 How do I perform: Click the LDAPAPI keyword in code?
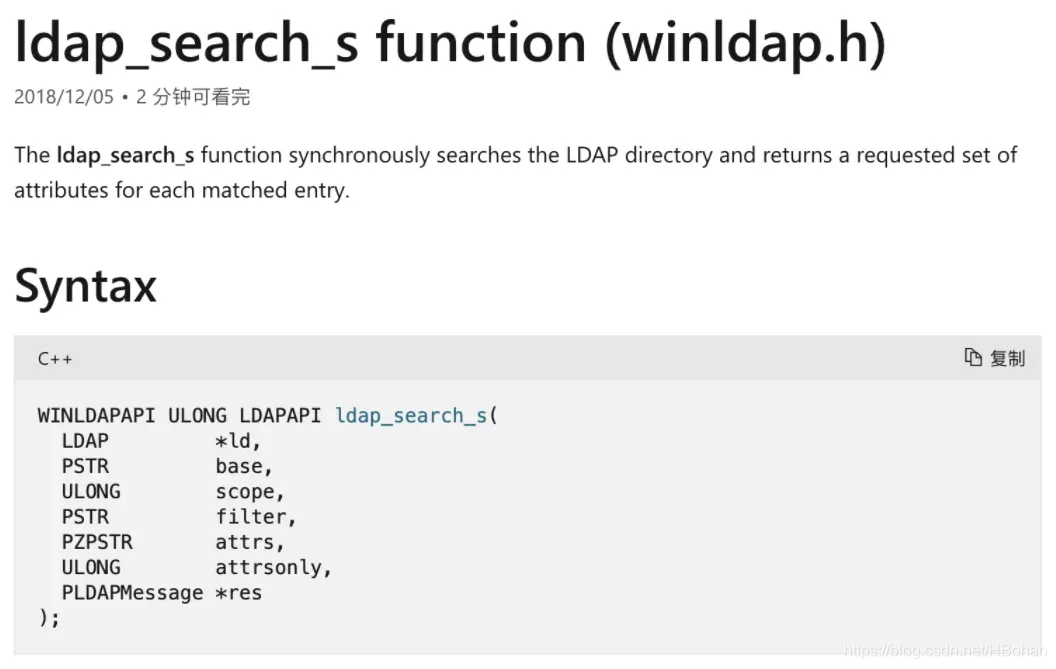[x=280, y=416]
